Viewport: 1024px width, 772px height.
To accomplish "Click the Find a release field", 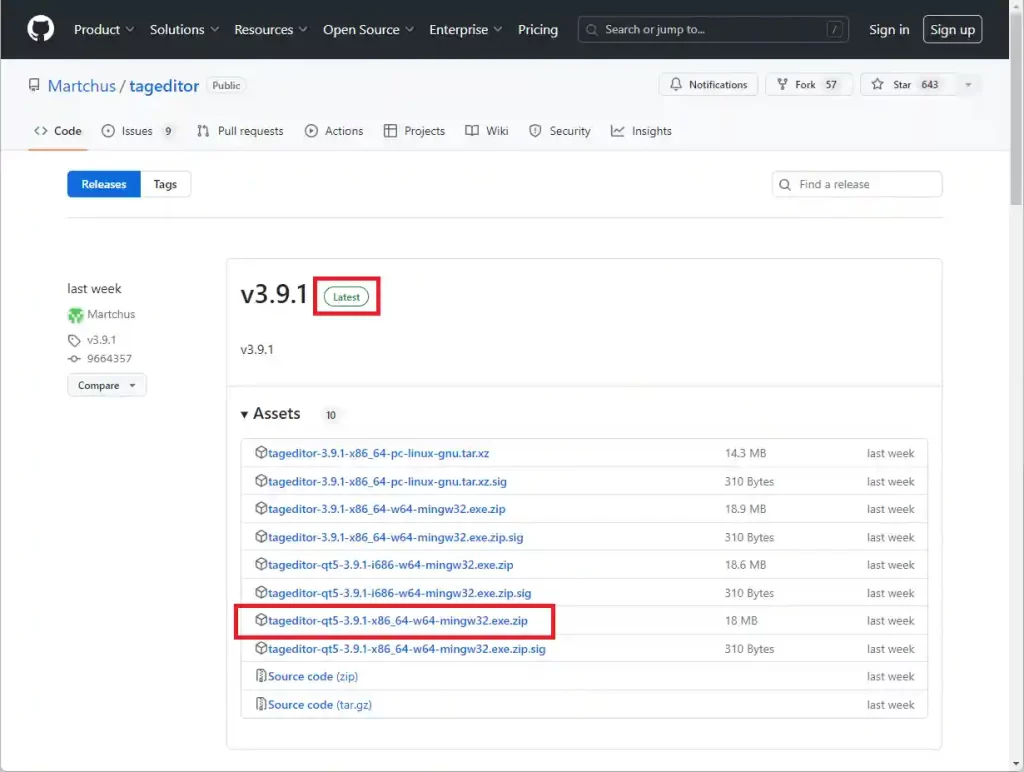I will click(x=866, y=184).
